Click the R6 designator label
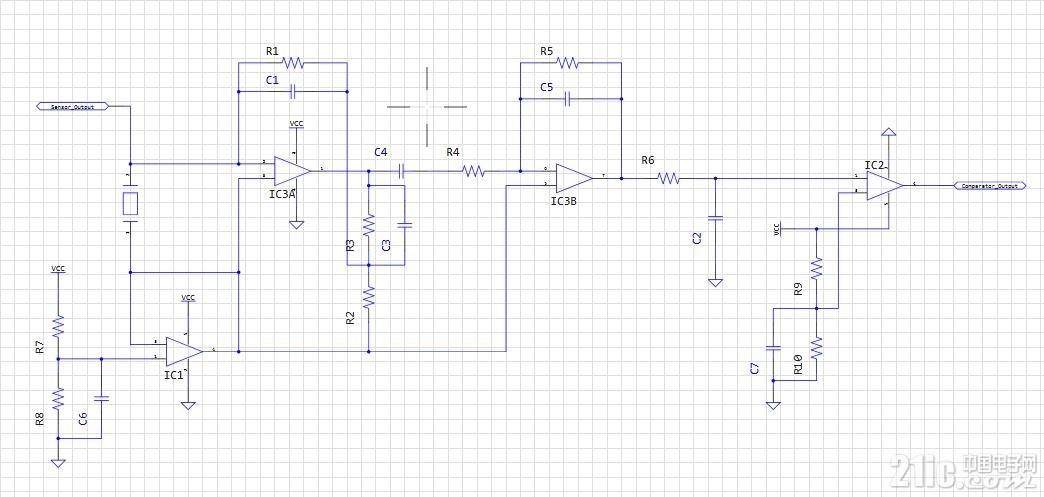1044x497 pixels. (648, 160)
